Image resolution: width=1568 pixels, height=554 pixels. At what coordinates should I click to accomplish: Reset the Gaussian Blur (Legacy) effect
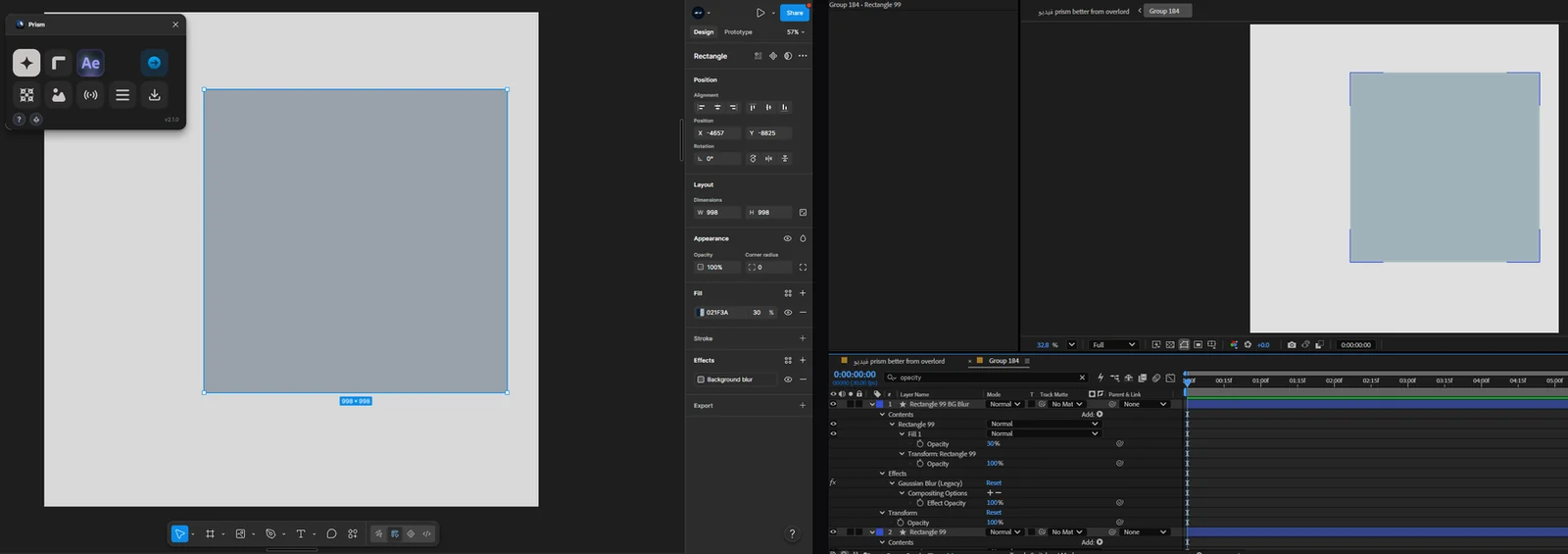[994, 483]
